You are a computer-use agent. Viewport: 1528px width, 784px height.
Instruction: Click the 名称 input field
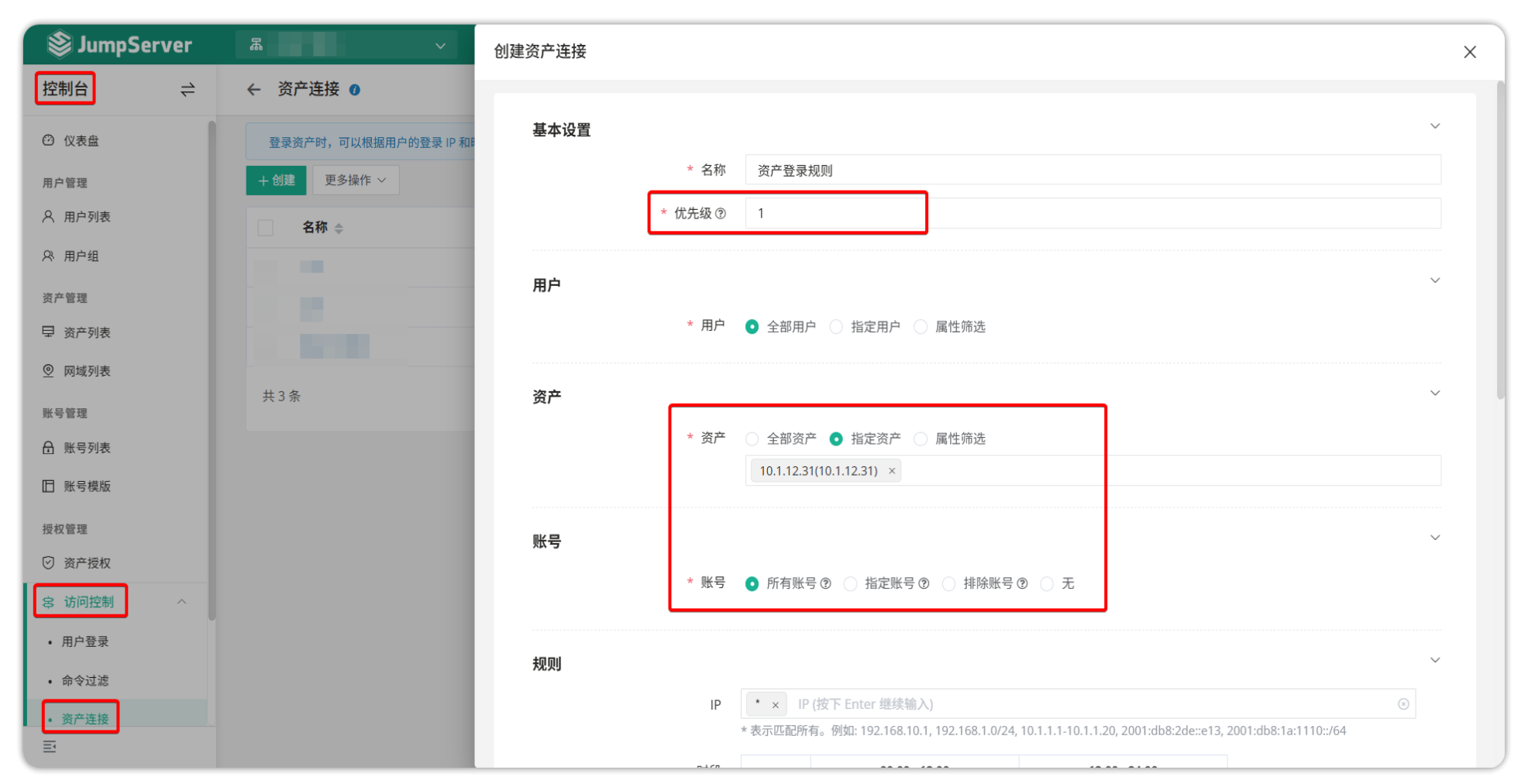[1093, 170]
